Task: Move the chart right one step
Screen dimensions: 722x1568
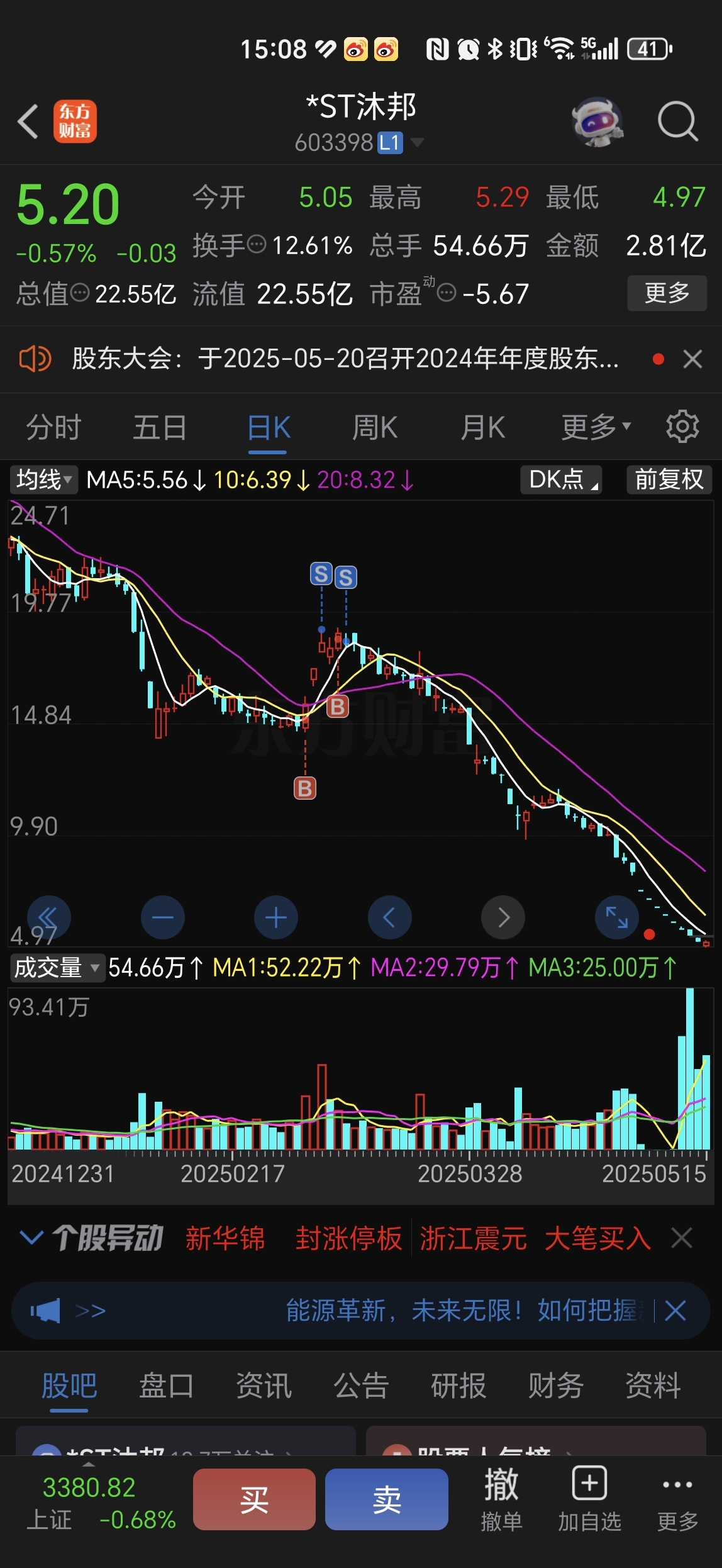Action: 503,917
